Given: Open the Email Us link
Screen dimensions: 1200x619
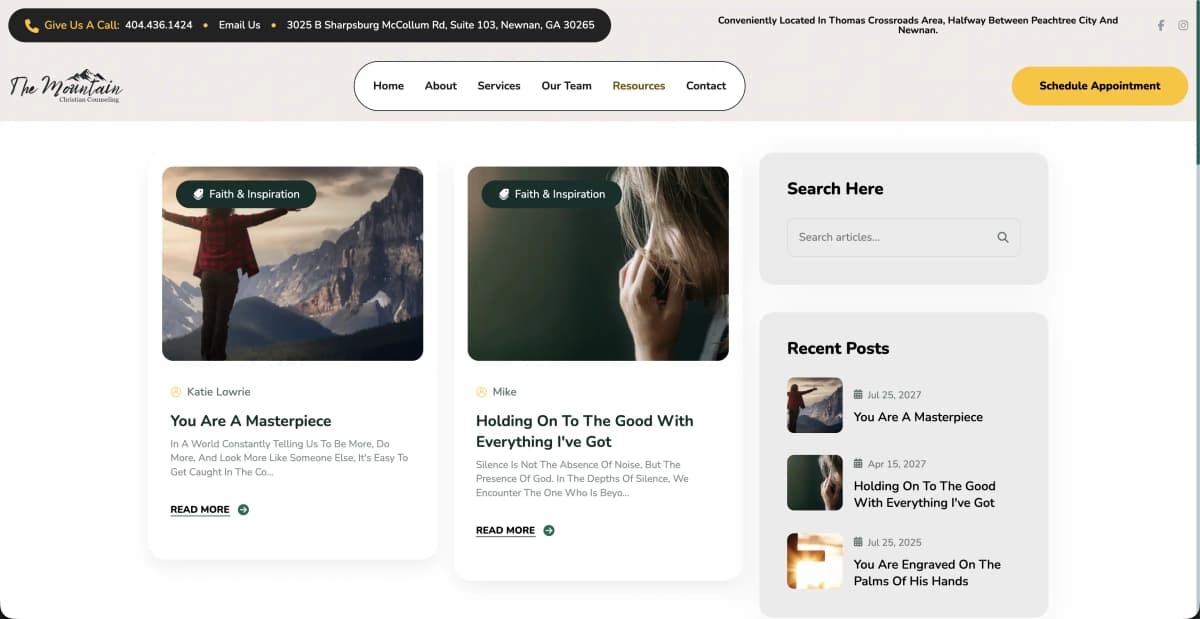Looking at the screenshot, I should pos(239,25).
